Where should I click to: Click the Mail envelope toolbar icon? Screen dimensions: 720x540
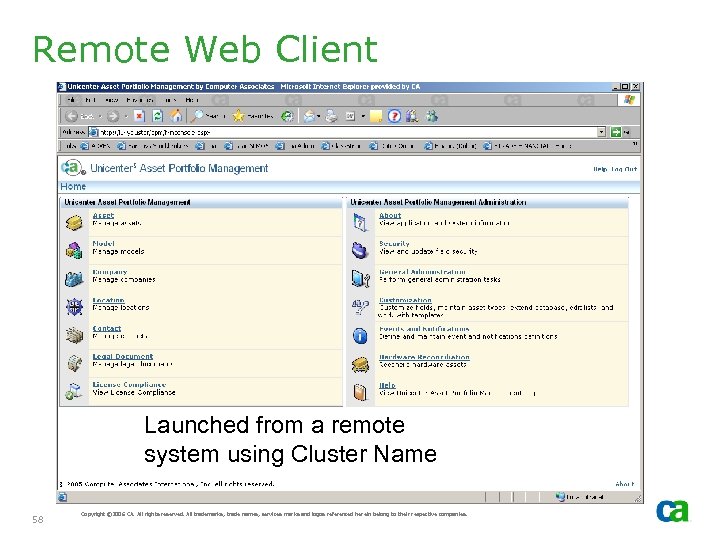click(x=309, y=116)
